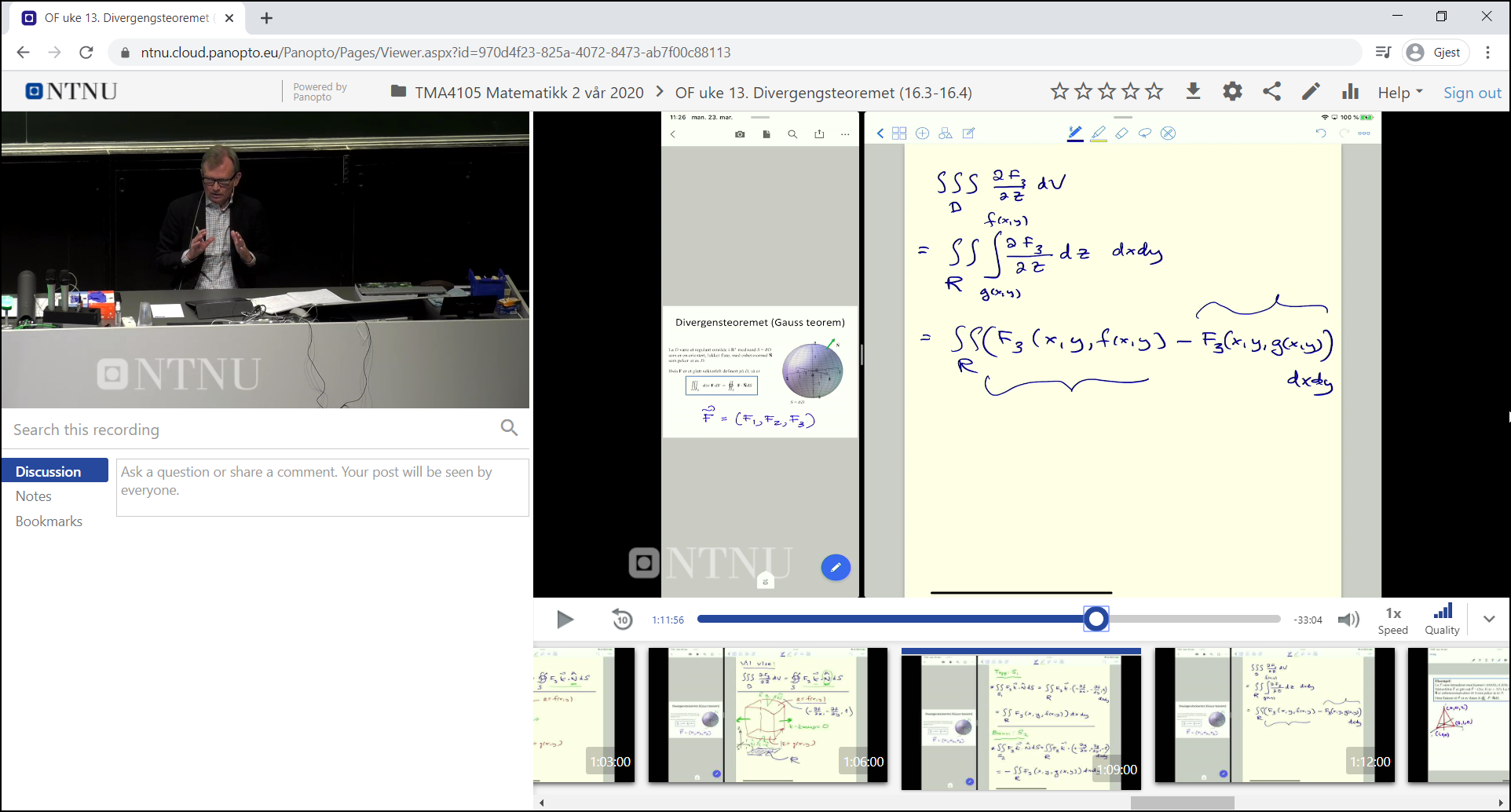Rate the recording five stars

tap(1154, 92)
